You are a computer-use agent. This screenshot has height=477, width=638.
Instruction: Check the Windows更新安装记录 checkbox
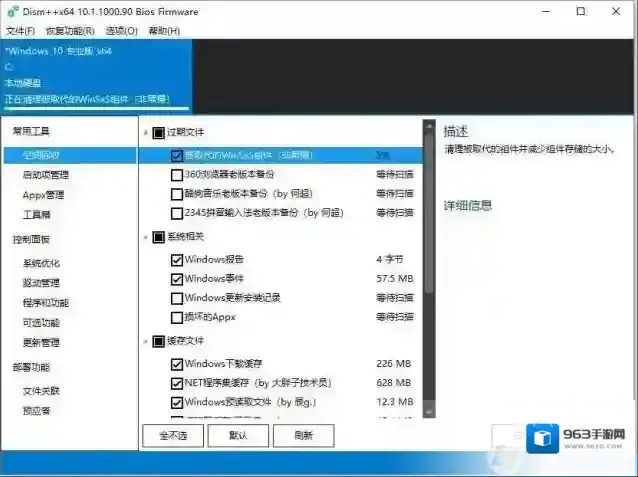[x=177, y=298]
